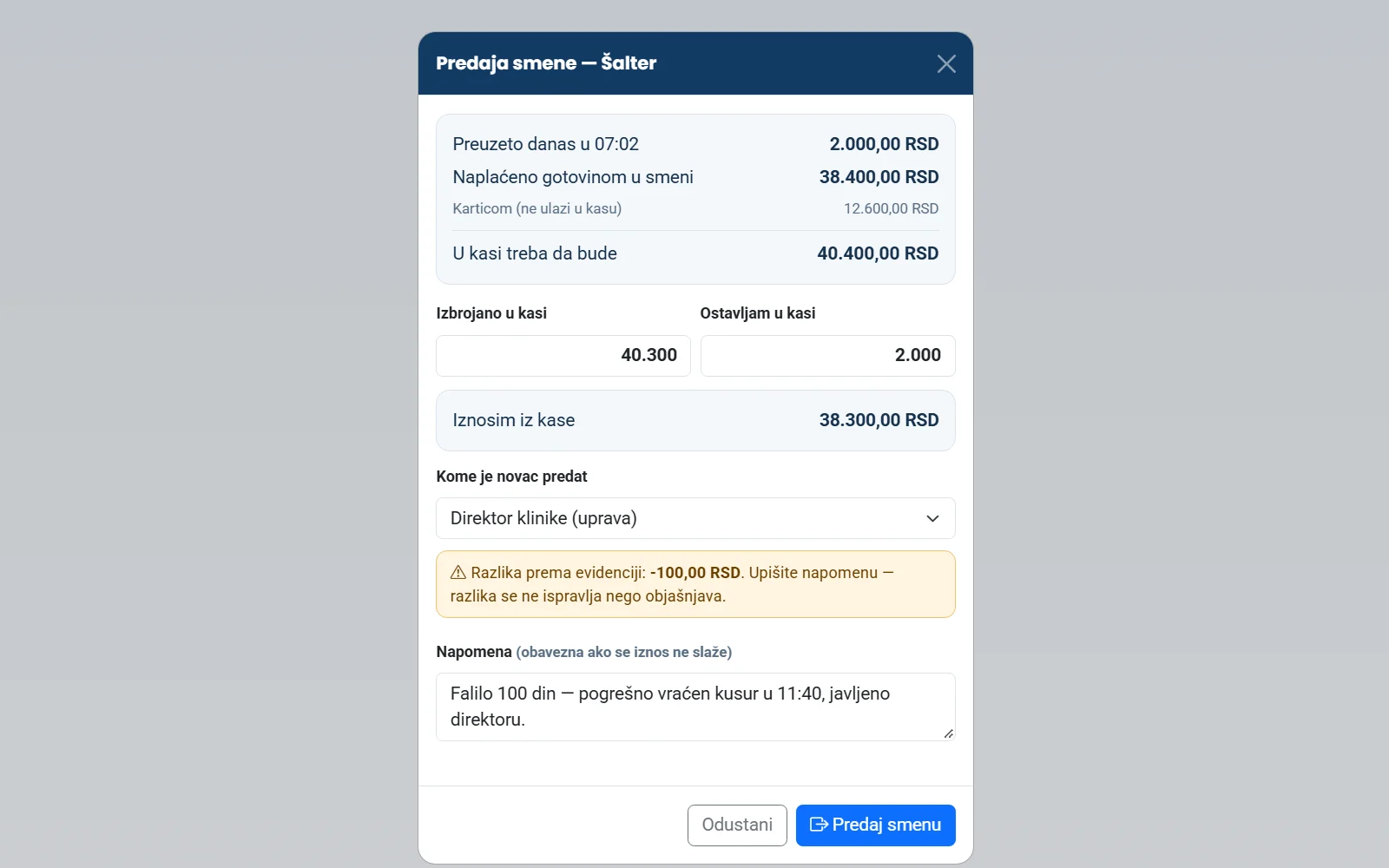Click the Naplaćeno gotovinom u smeni amount
This screenshot has width=1389, height=868.
click(879, 177)
